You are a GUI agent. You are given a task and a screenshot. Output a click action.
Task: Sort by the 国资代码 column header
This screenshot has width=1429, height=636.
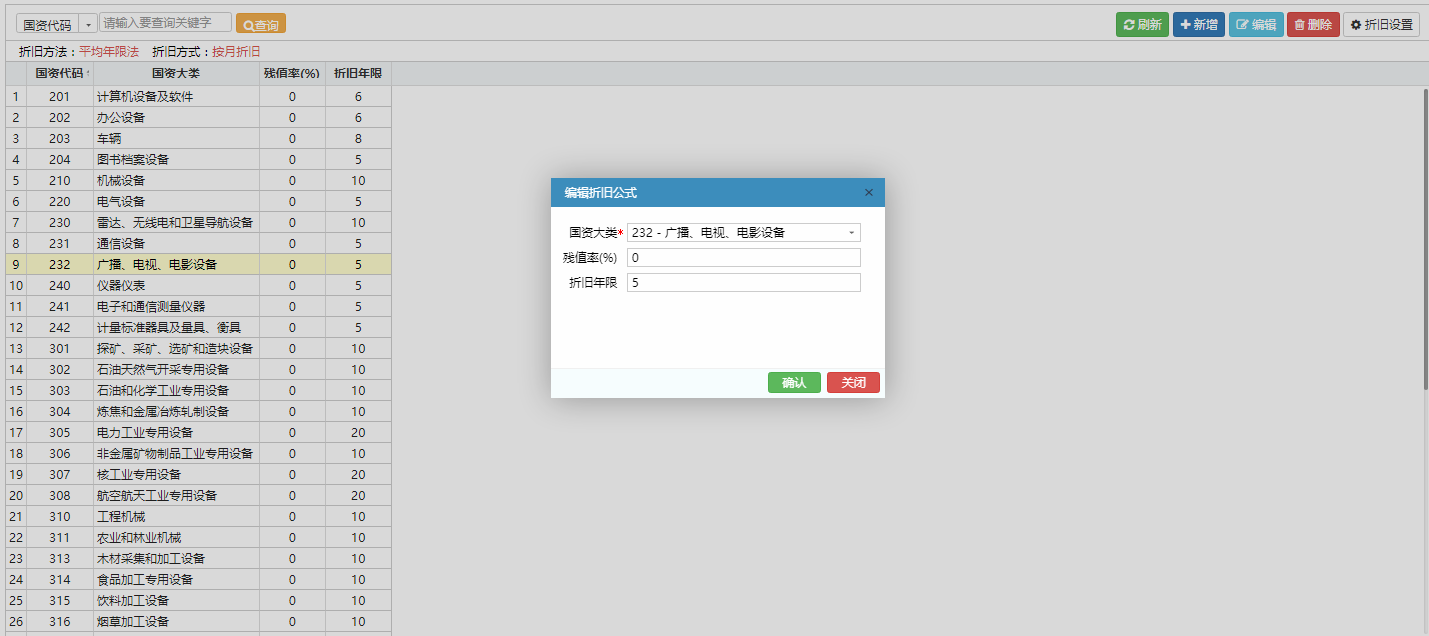[x=59, y=73]
